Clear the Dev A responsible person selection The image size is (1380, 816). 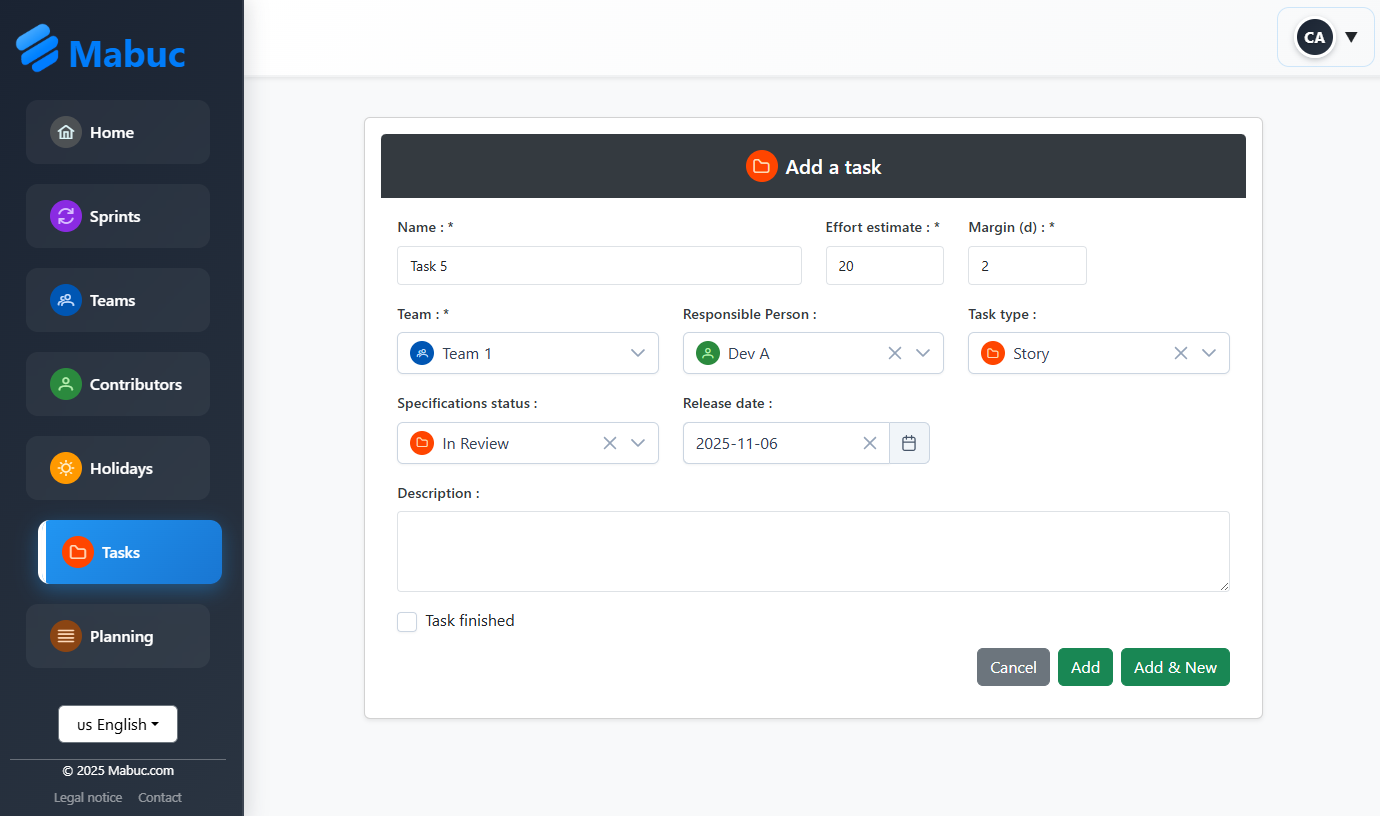[x=894, y=353]
